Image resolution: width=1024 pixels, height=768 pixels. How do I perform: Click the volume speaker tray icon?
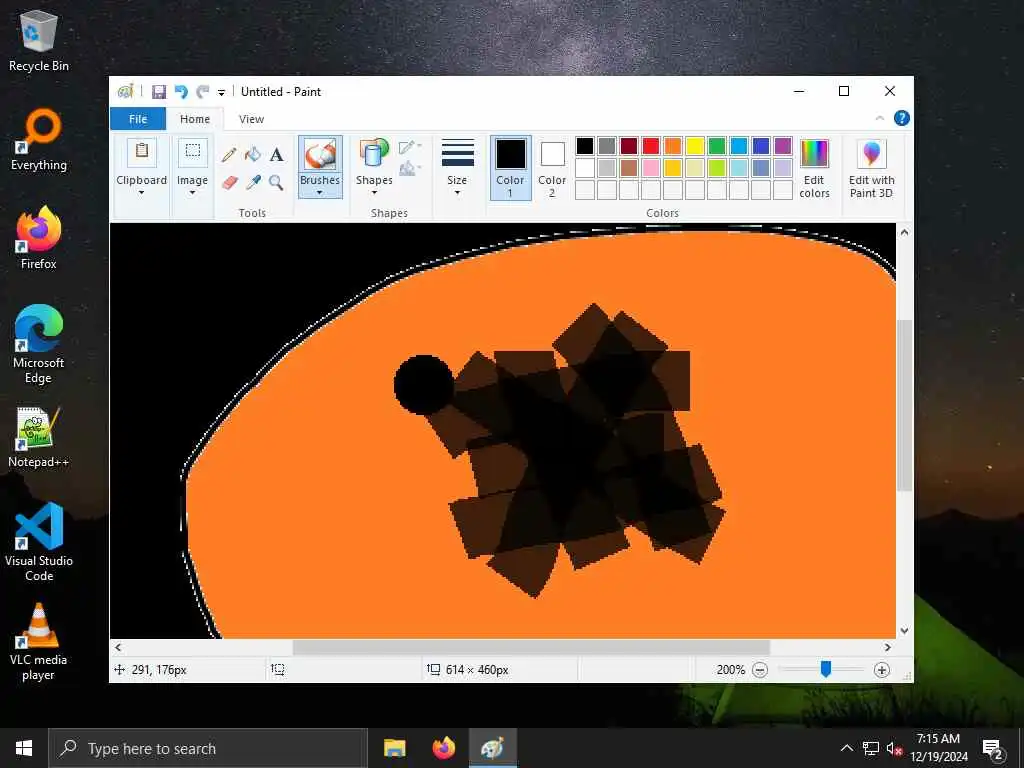(893, 748)
